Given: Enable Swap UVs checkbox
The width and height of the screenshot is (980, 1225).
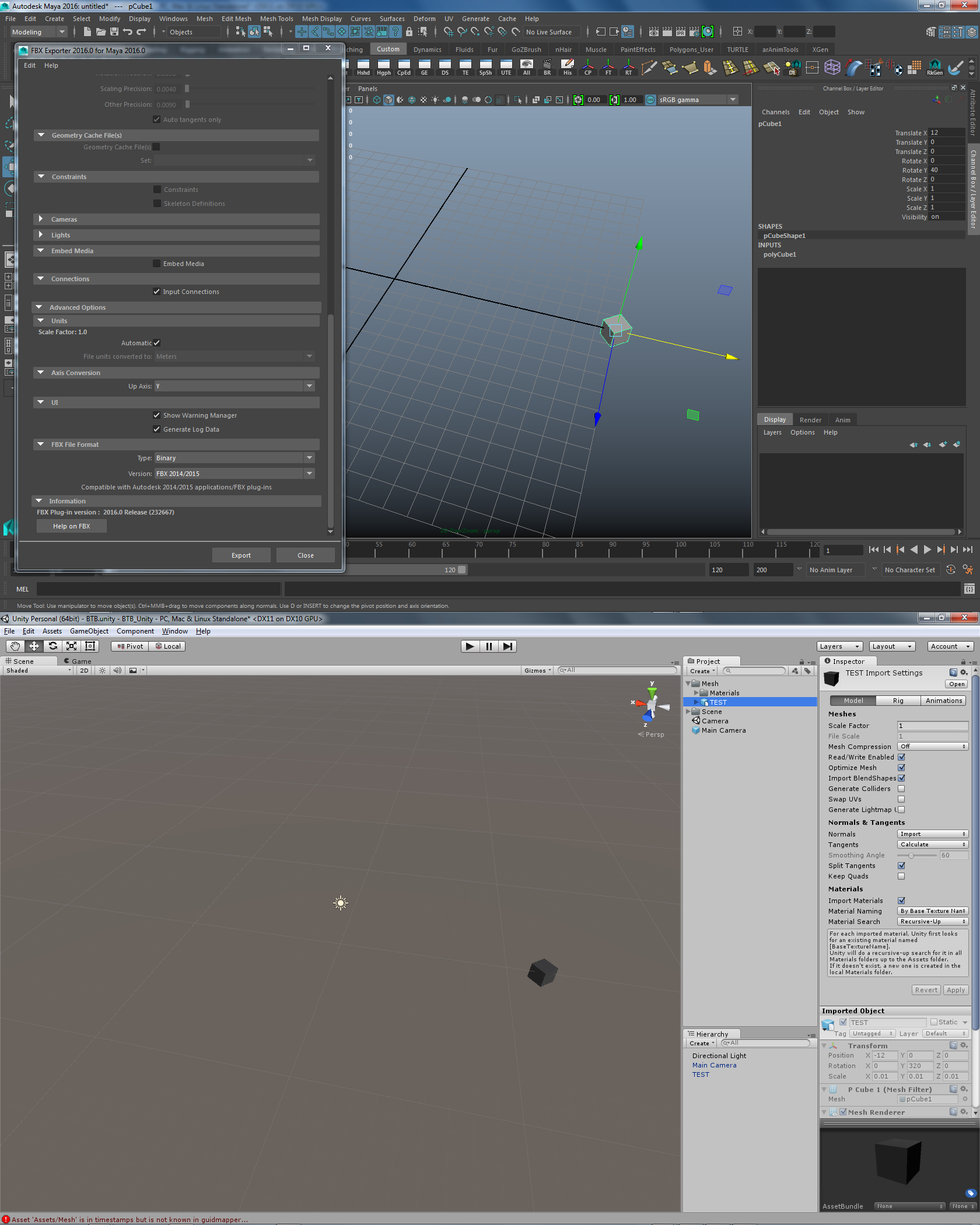Looking at the screenshot, I should coord(901,799).
